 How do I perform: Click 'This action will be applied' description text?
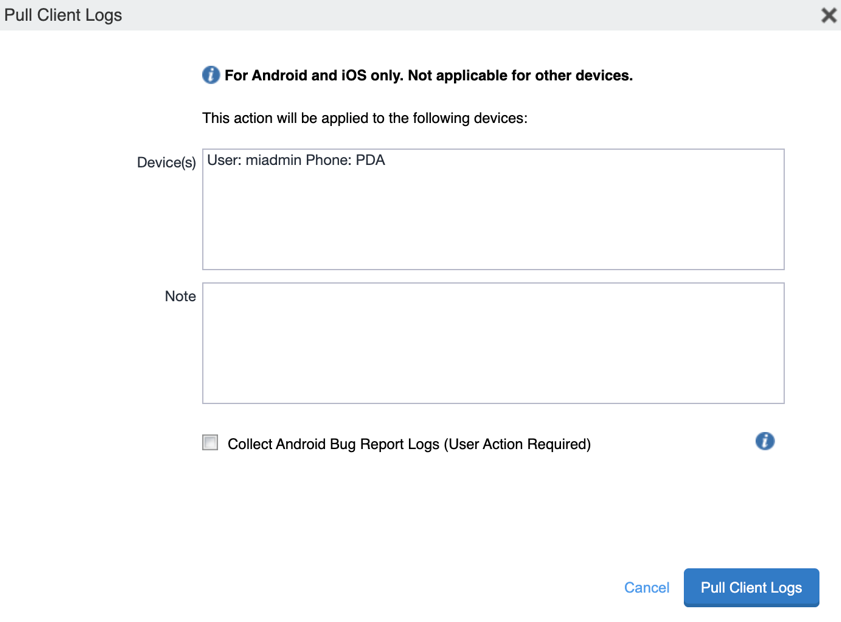[364, 118]
